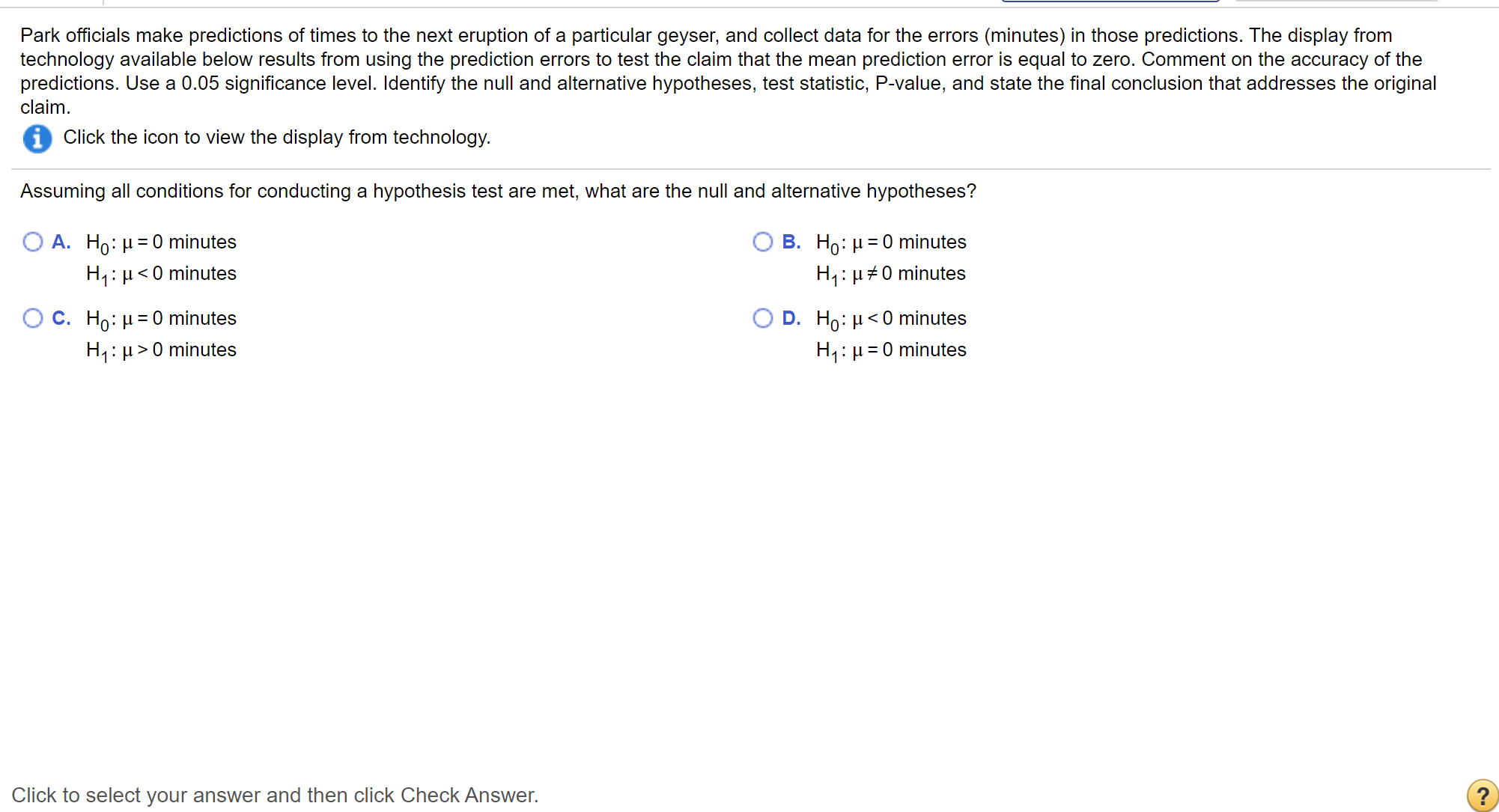1499x812 pixels.
Task: Click 'Click the icon to view the display' text
Action: pos(276,137)
